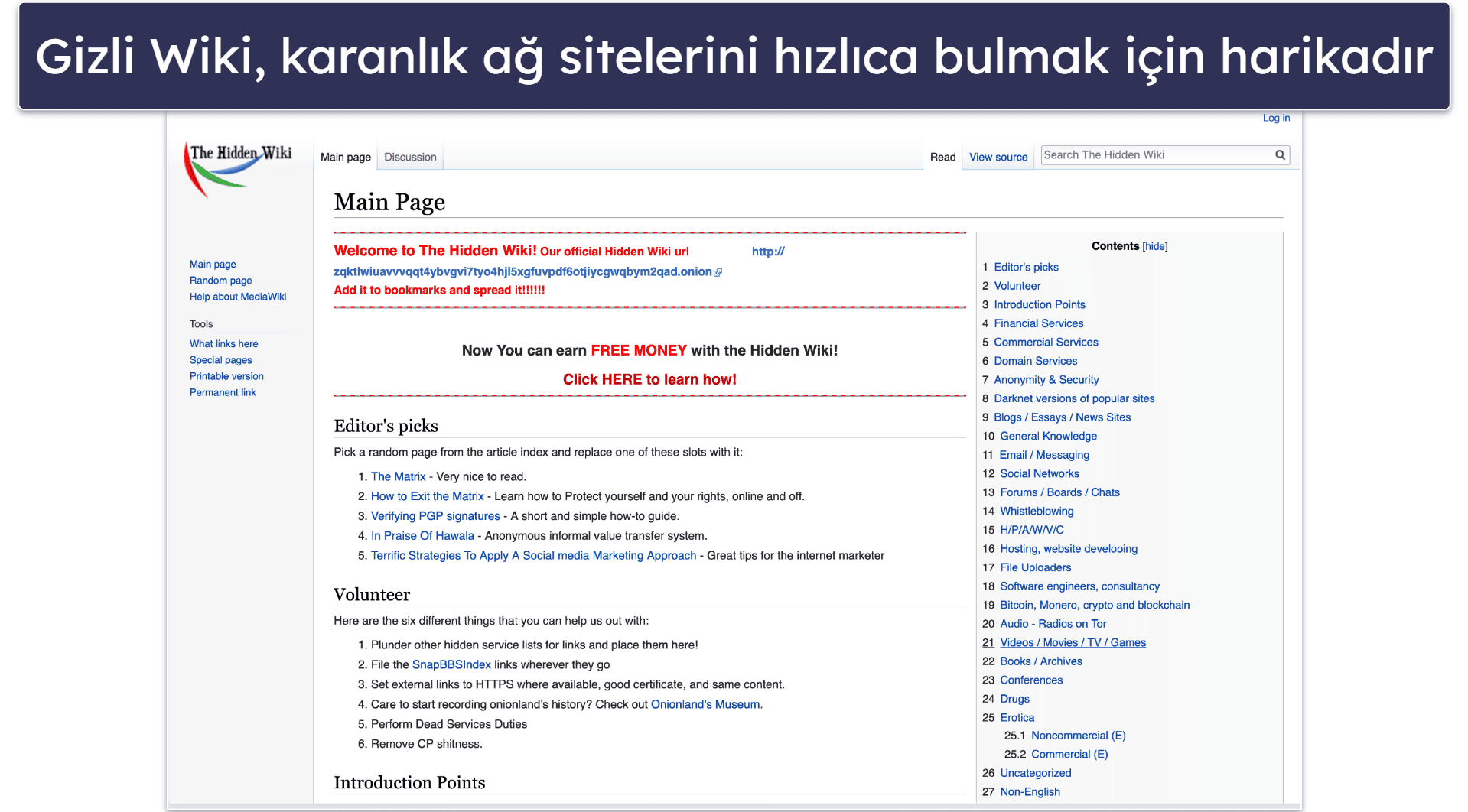Open How to Exit the Matrix

tap(428, 496)
